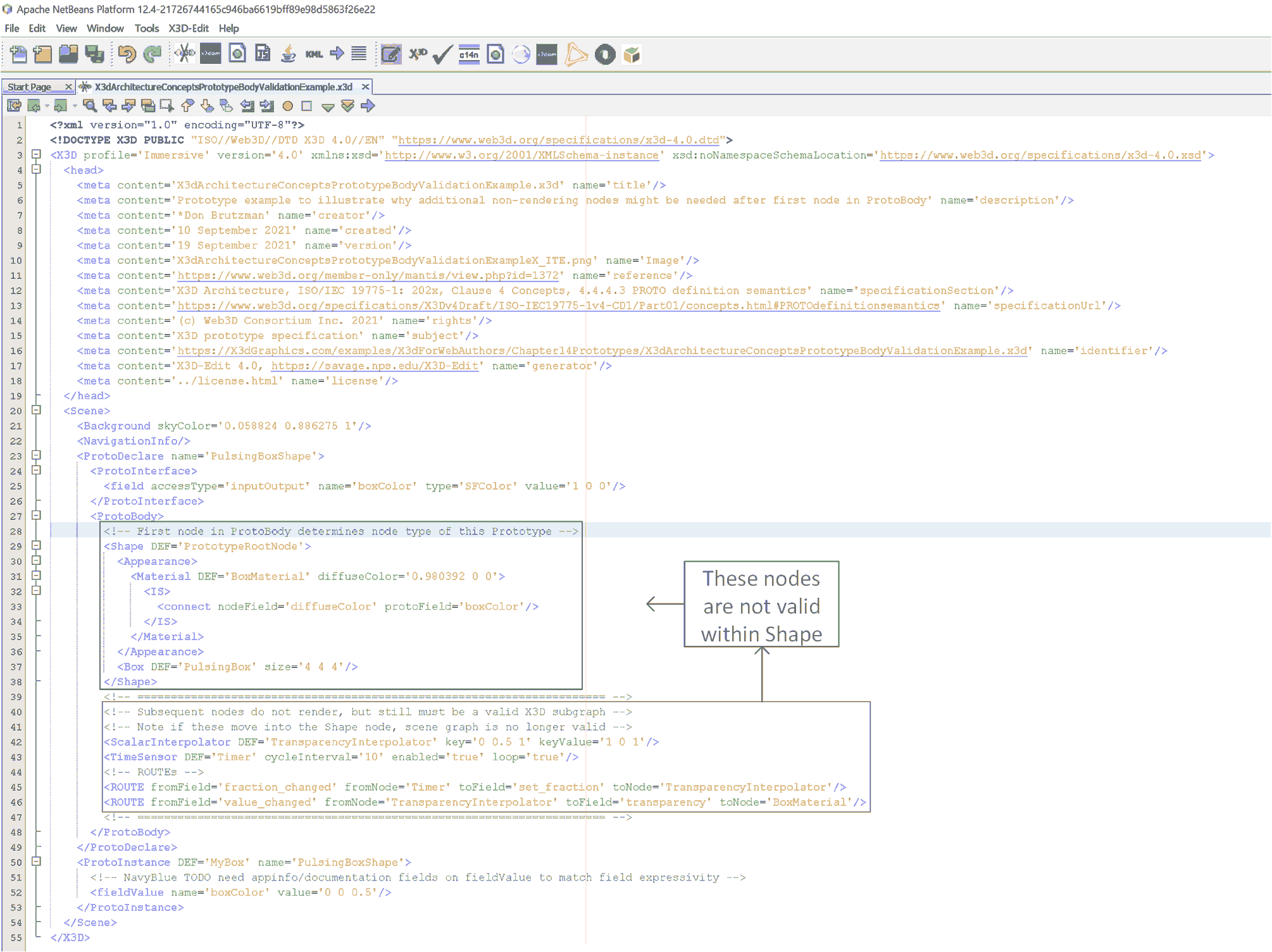The image size is (1272, 952).
Task: Click the KML export icon
Action: pyautogui.click(x=314, y=55)
